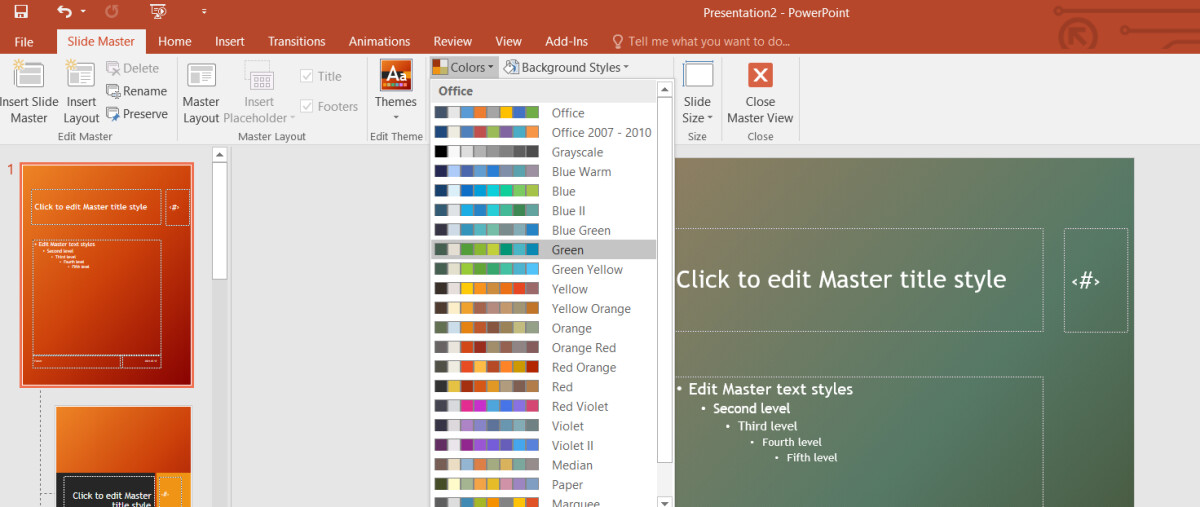Select the slide master thumbnail 1

107,275
